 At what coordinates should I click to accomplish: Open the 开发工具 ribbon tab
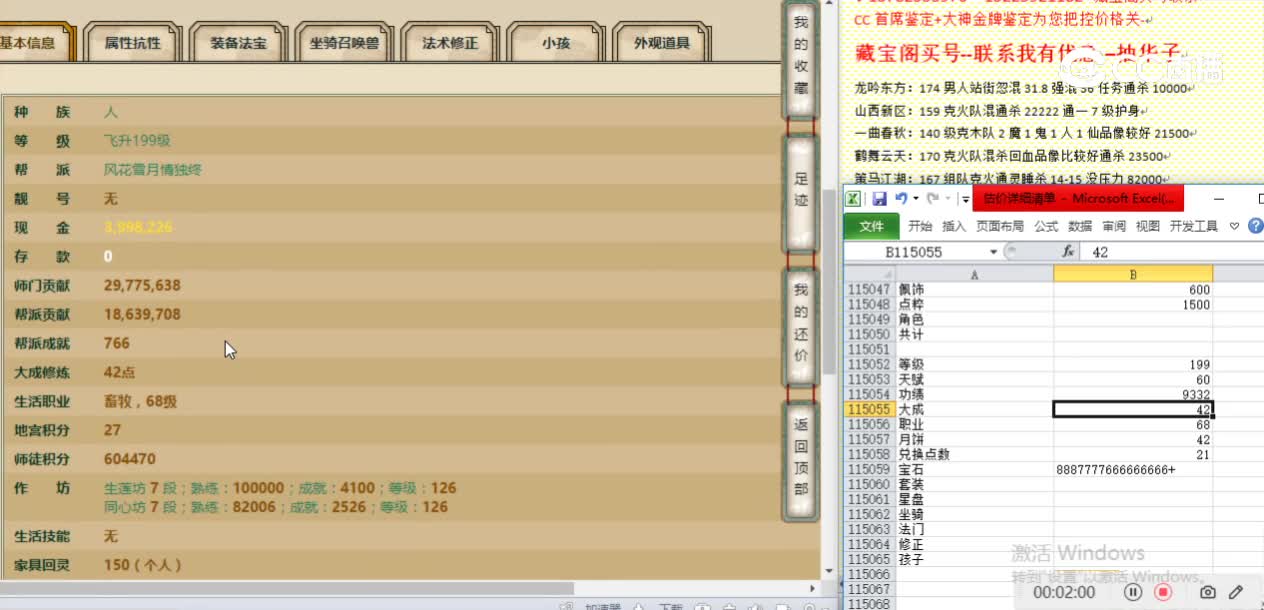[x=1194, y=227]
